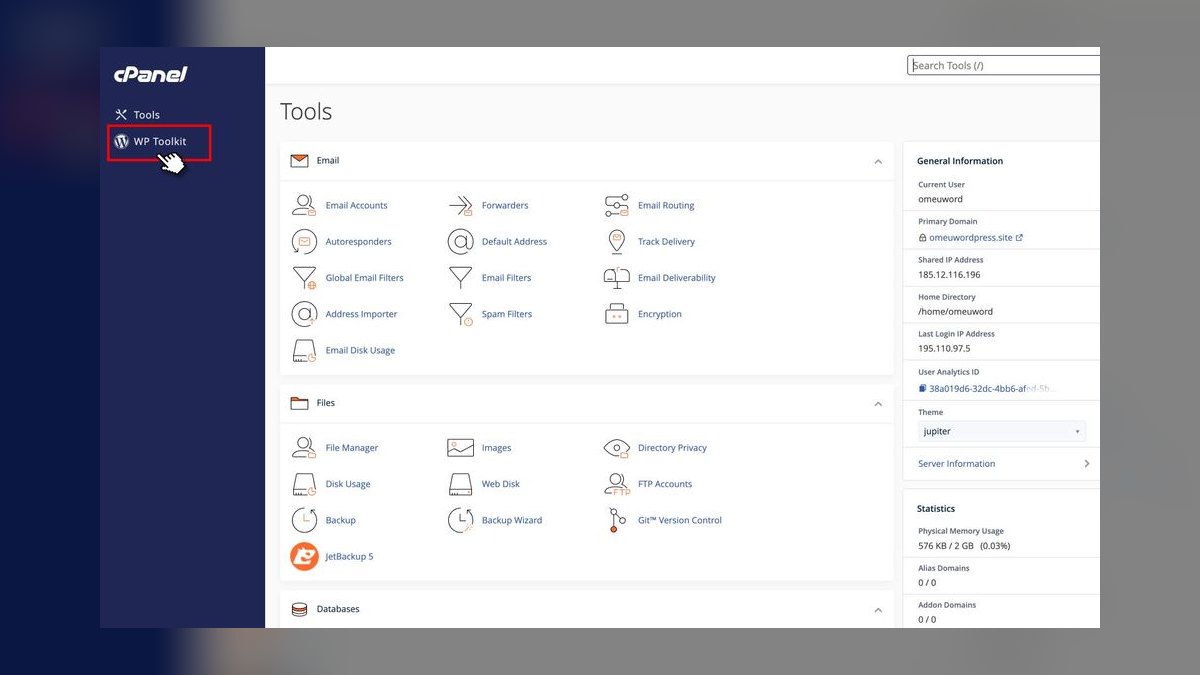The image size is (1200, 675).
Task: Open Email Deliverability mailbox icon
Action: tap(617, 277)
